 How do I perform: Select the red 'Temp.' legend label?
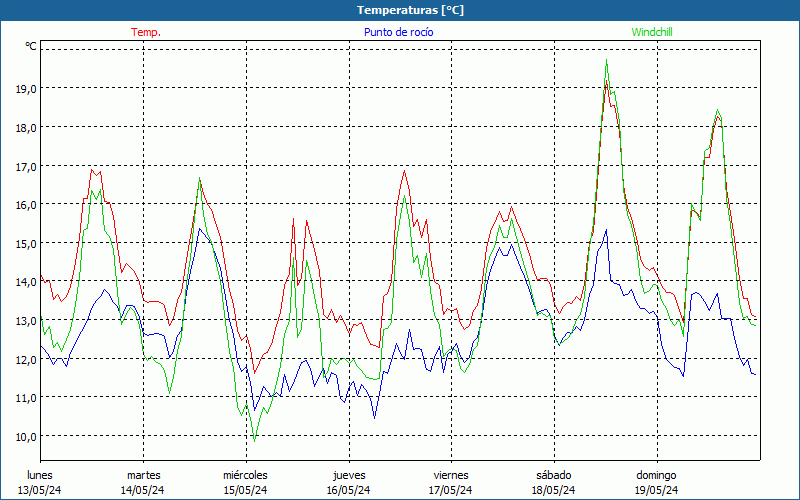tap(146, 32)
